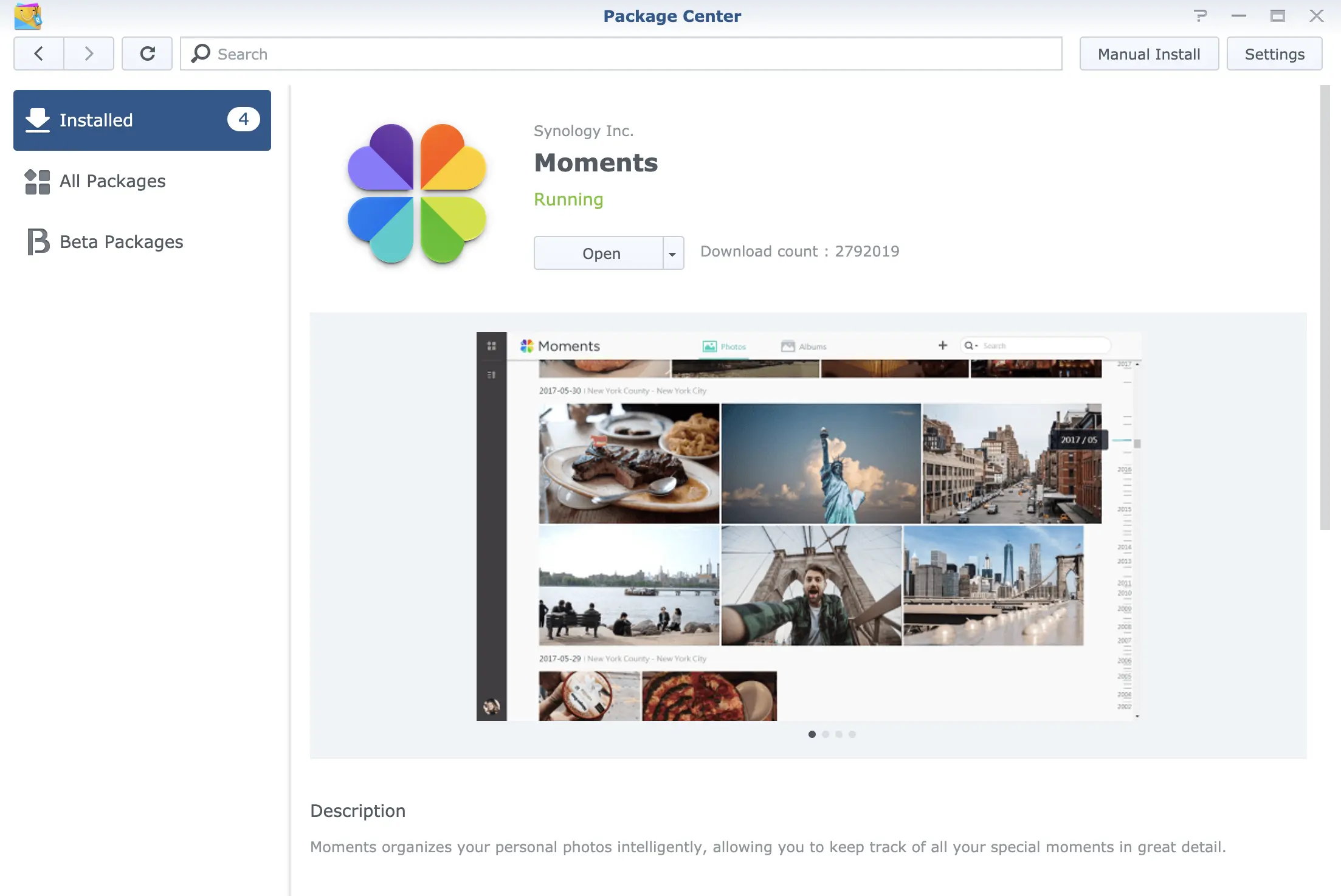Screen dimensions: 1341x896
Task: Go forward with the right arrow button
Action: (89, 53)
